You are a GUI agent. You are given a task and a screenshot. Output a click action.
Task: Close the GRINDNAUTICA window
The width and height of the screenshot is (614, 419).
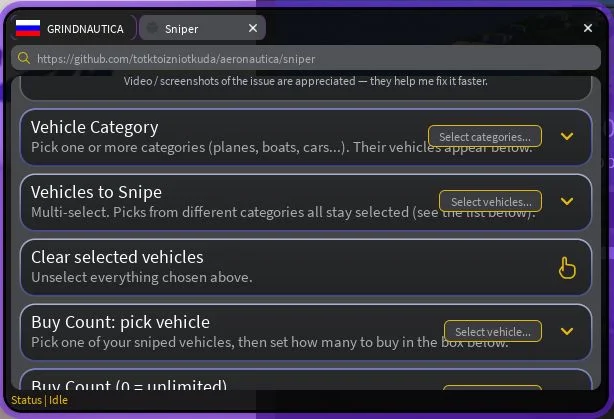click(x=587, y=28)
